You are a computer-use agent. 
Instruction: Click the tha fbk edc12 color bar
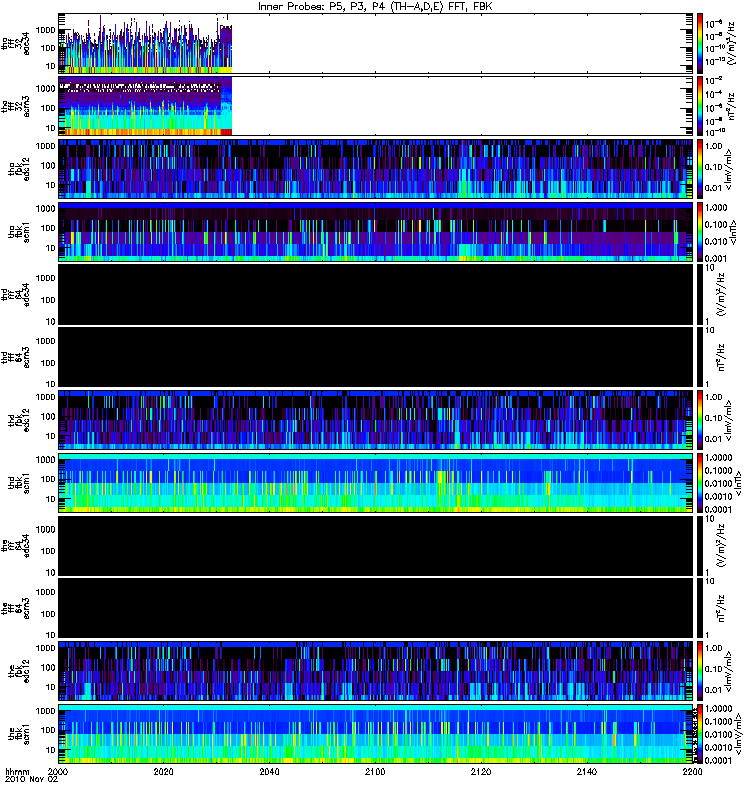point(700,169)
